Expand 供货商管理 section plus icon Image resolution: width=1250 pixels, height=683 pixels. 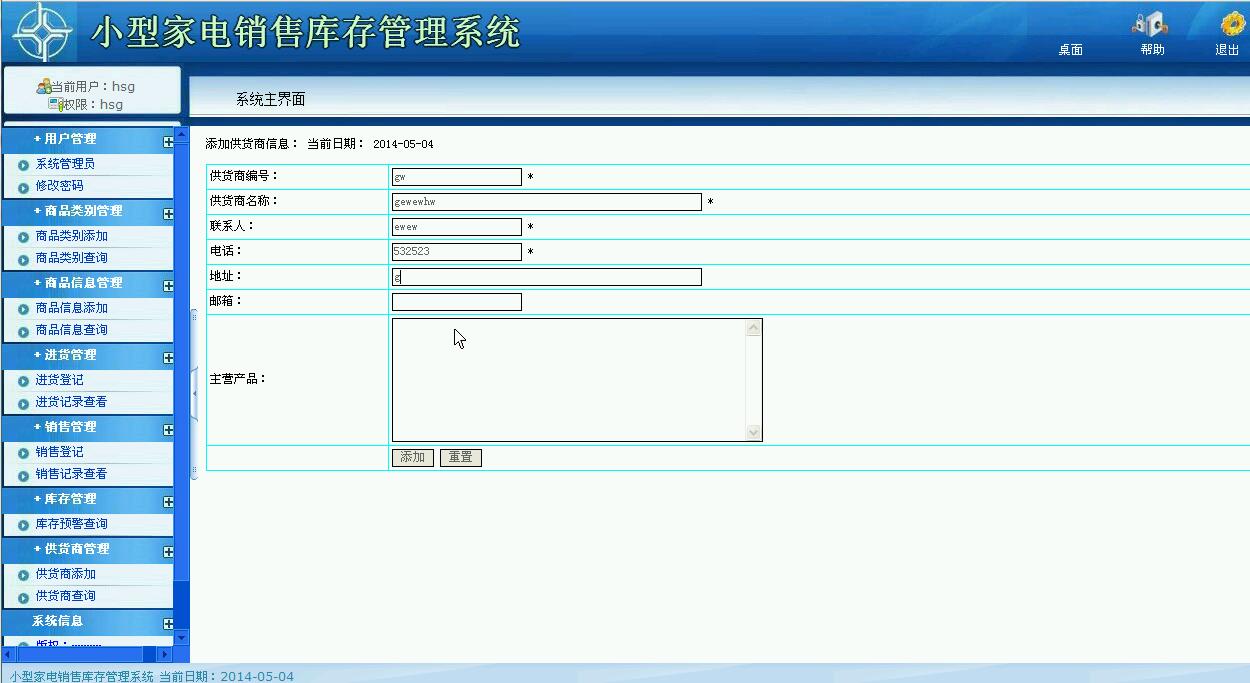[x=168, y=552]
